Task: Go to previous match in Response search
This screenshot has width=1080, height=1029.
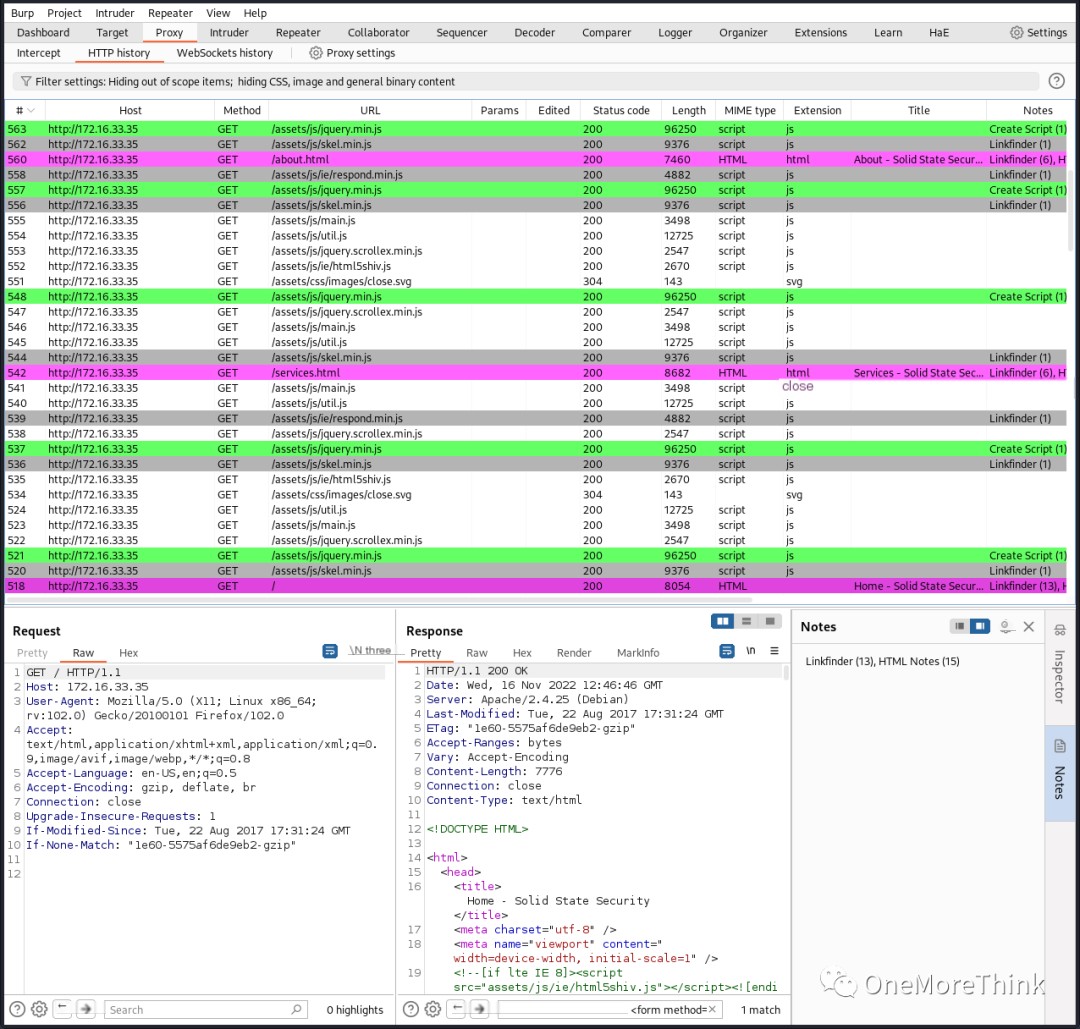Action: pos(456,1009)
